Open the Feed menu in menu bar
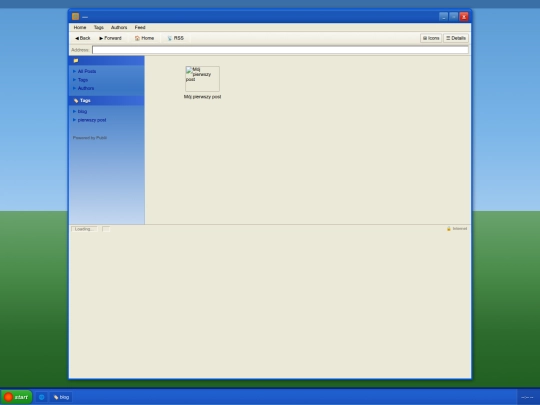The image size is (540, 405). point(140,27)
